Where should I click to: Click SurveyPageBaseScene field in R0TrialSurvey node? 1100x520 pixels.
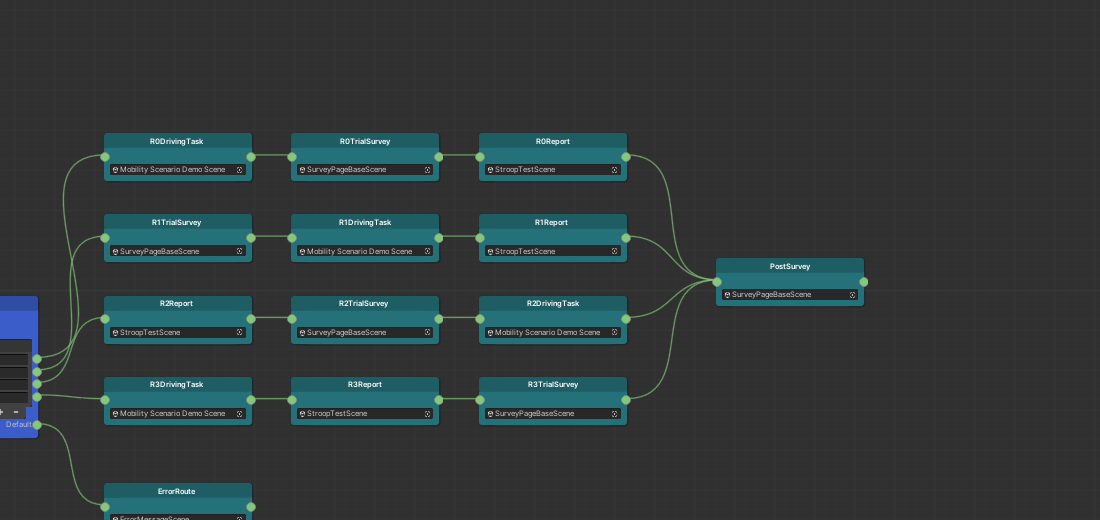tap(365, 170)
